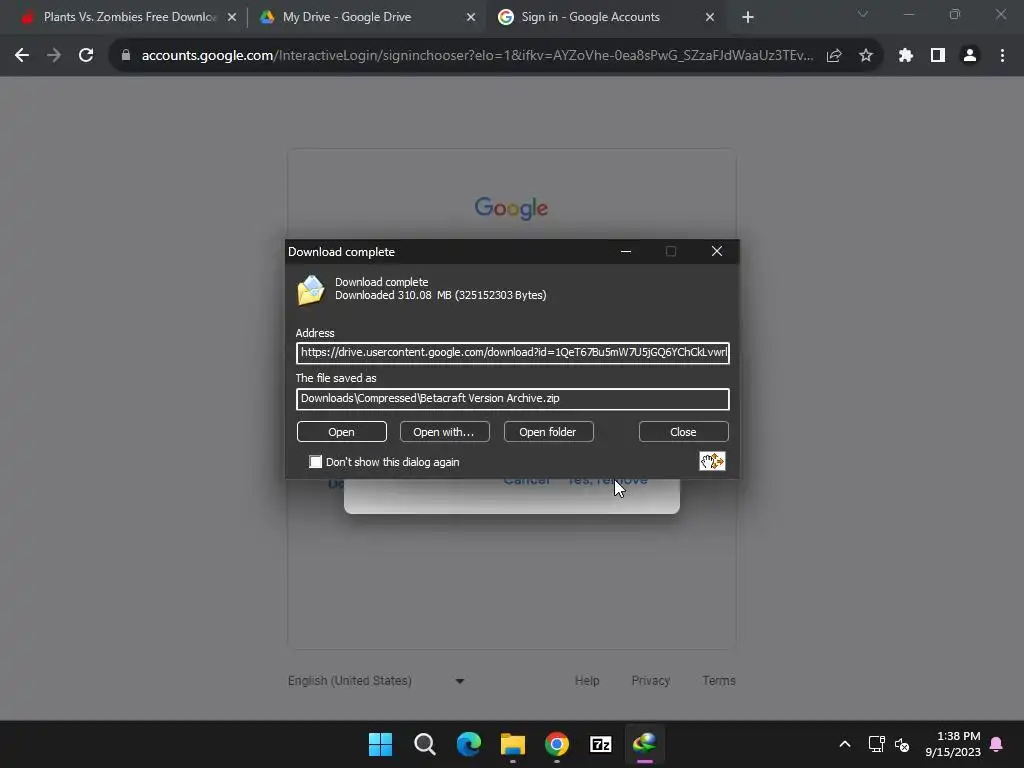Open the Privacy link
This screenshot has width=1024, height=768.
[x=650, y=680]
